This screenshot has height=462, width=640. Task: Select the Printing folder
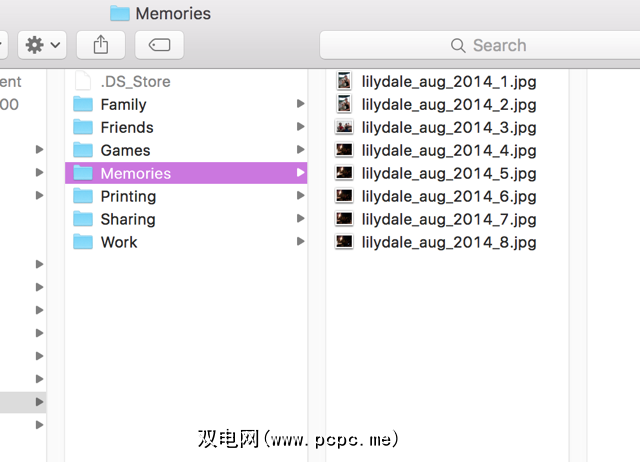128,196
